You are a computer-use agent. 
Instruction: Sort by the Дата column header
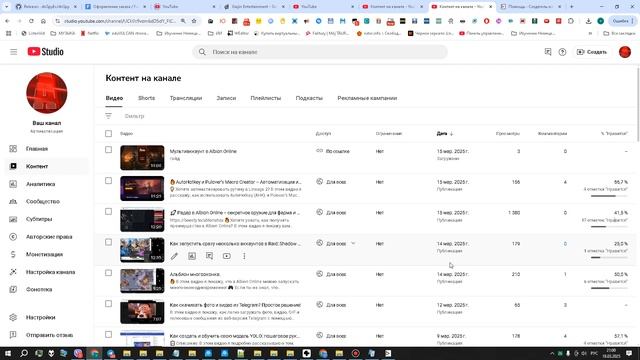[x=444, y=133]
